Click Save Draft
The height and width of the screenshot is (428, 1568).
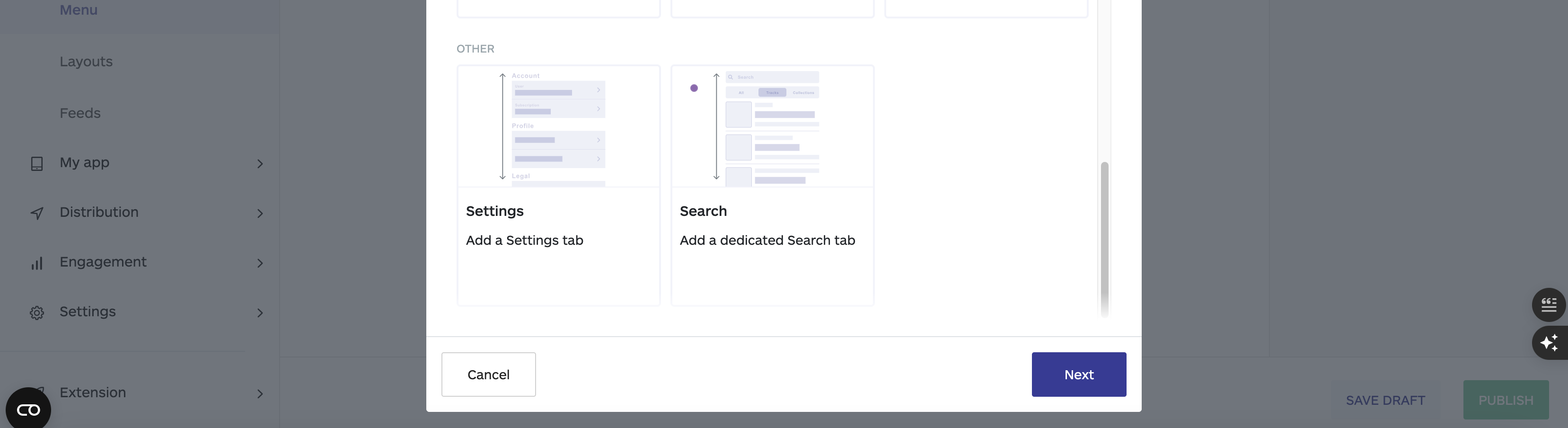point(1385,400)
